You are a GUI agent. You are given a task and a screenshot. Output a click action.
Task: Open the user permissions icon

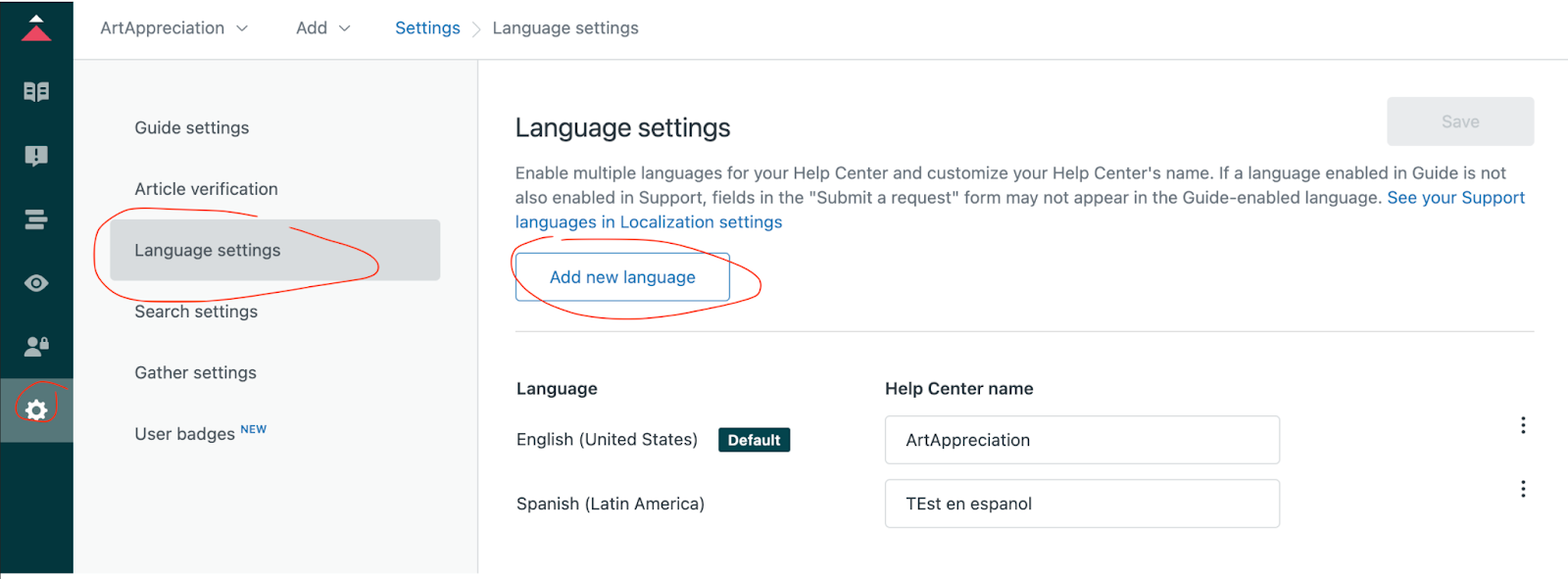[36, 346]
